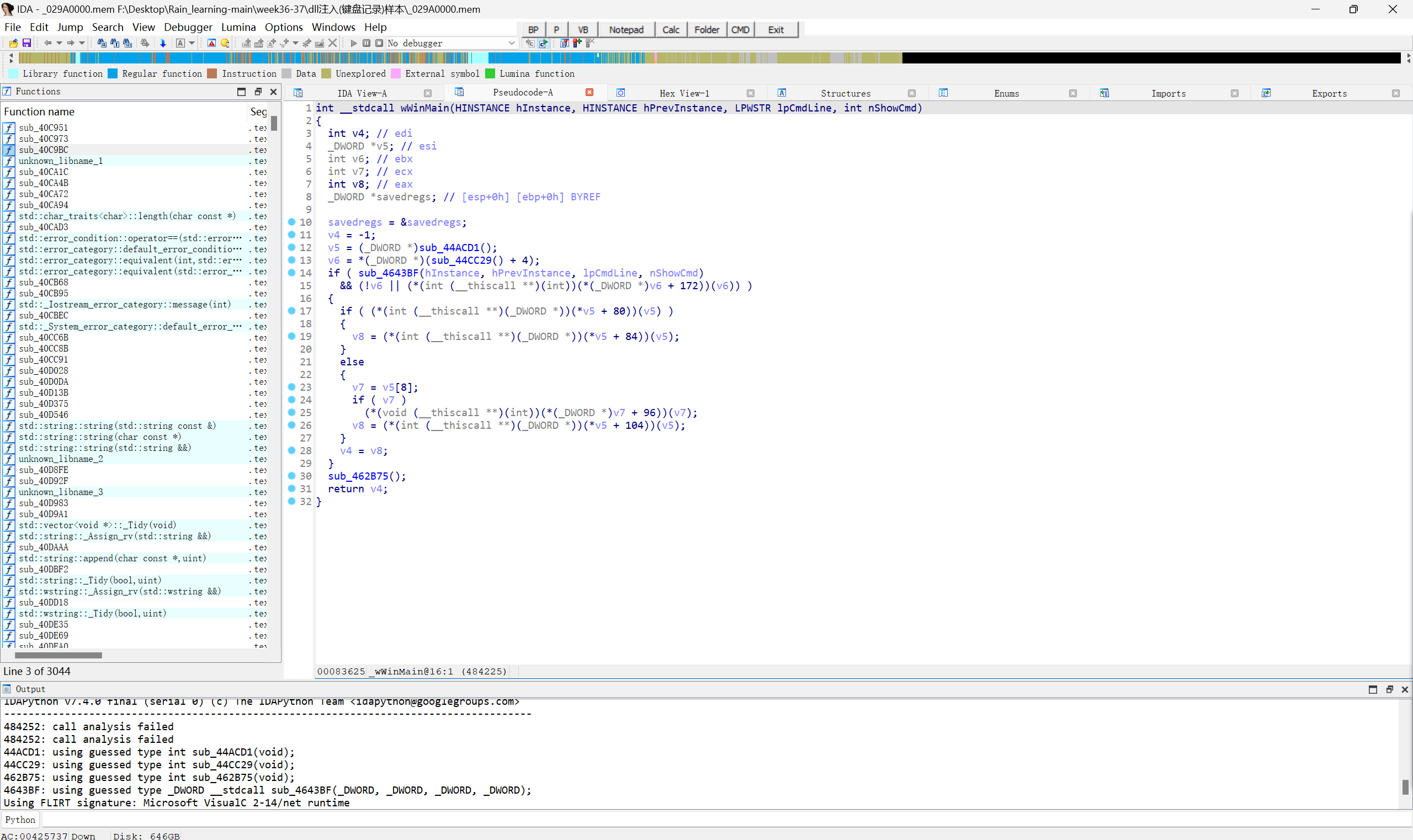Float the Functions panel with restore icon
The width and height of the screenshot is (1413, 840).
coord(258,92)
